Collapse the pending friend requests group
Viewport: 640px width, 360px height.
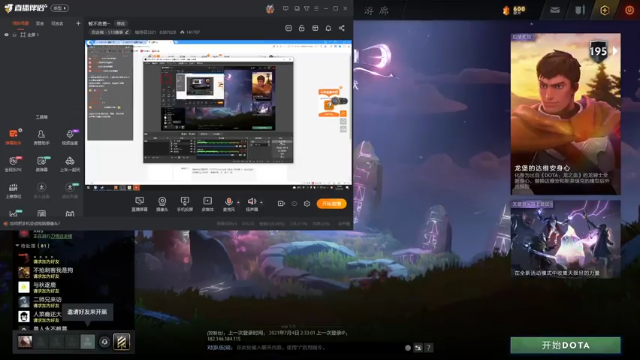17,246
